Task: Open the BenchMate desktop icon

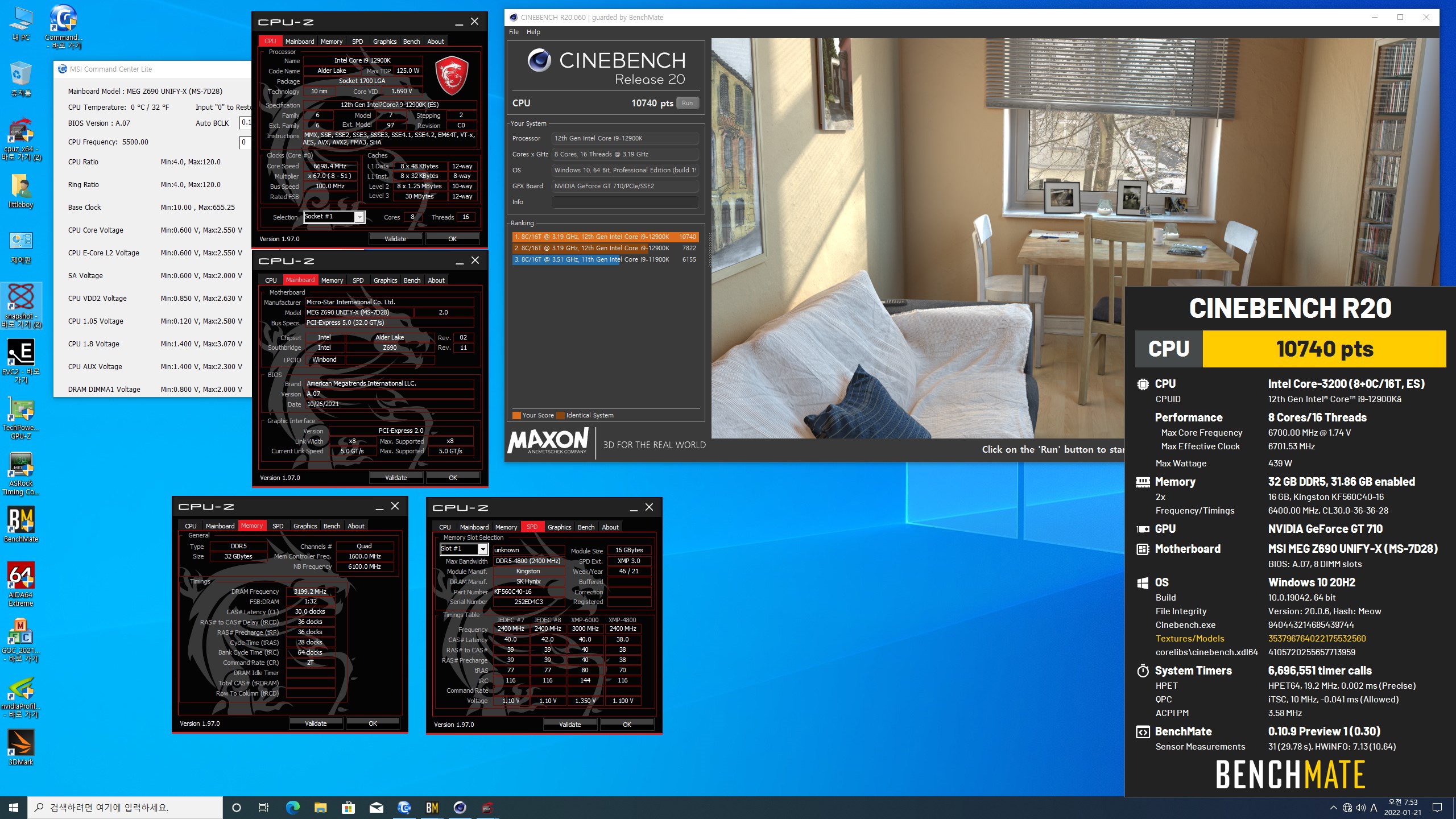Action: 21,524
